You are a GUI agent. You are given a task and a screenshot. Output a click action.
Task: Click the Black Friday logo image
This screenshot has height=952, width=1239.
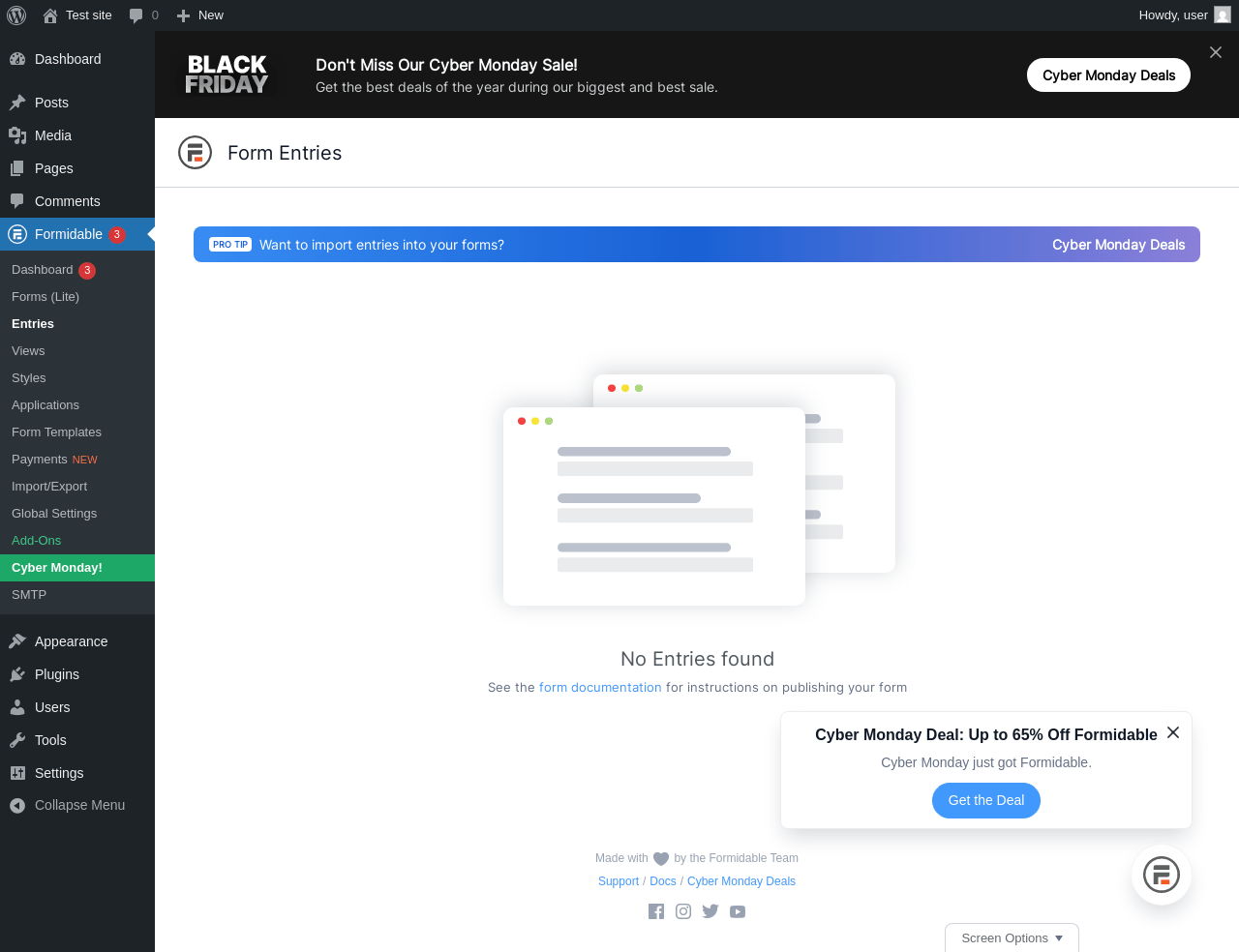point(227,74)
